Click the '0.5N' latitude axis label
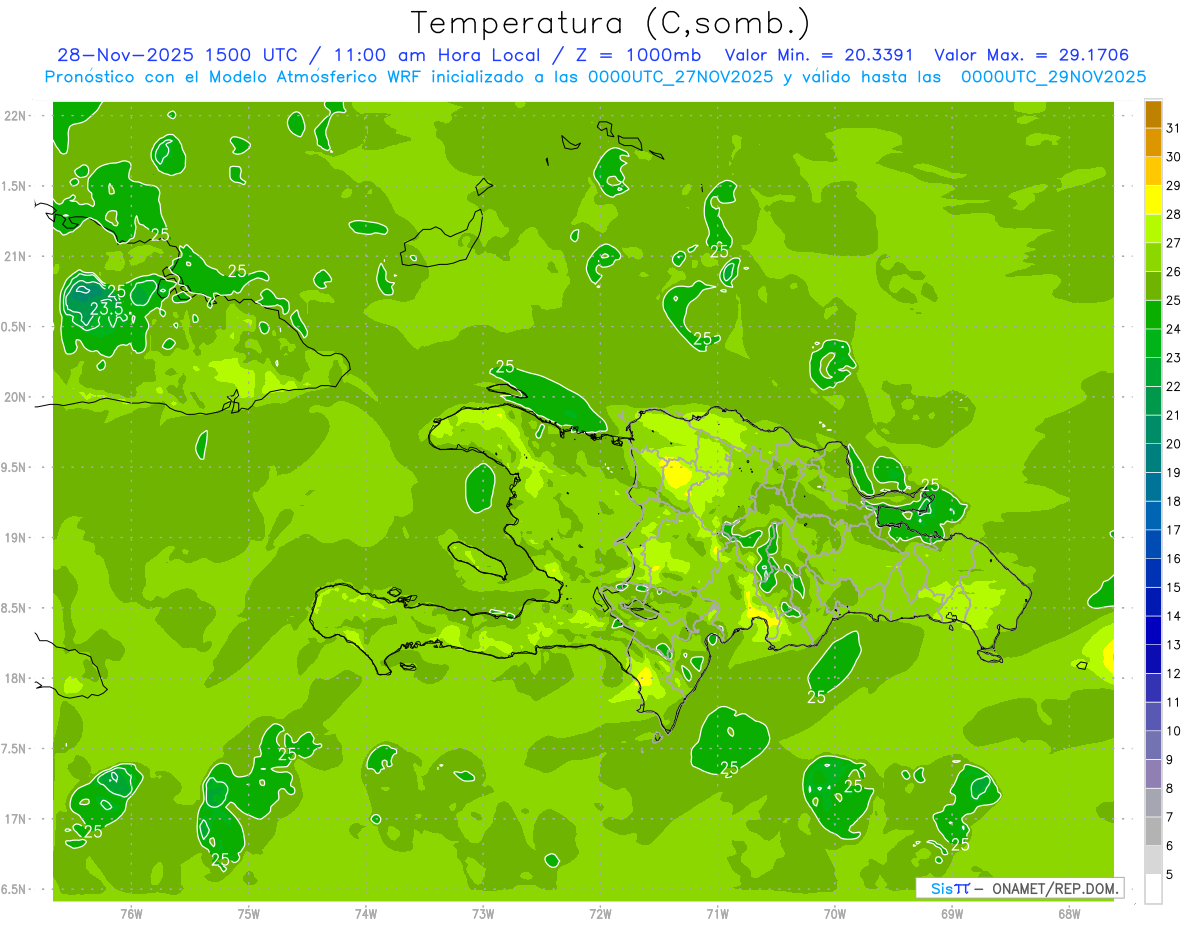The height and width of the screenshot is (927, 1200). pyautogui.click(x=13, y=326)
